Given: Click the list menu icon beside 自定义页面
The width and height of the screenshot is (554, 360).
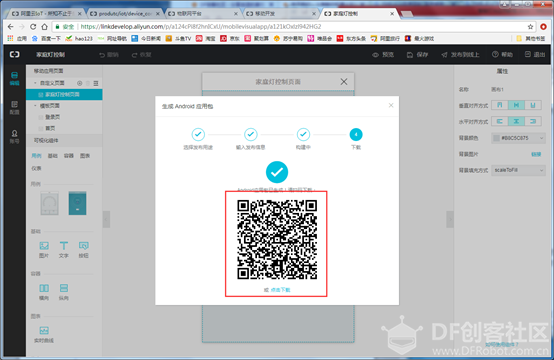Looking at the screenshot, I should pyautogui.click(x=96, y=83).
